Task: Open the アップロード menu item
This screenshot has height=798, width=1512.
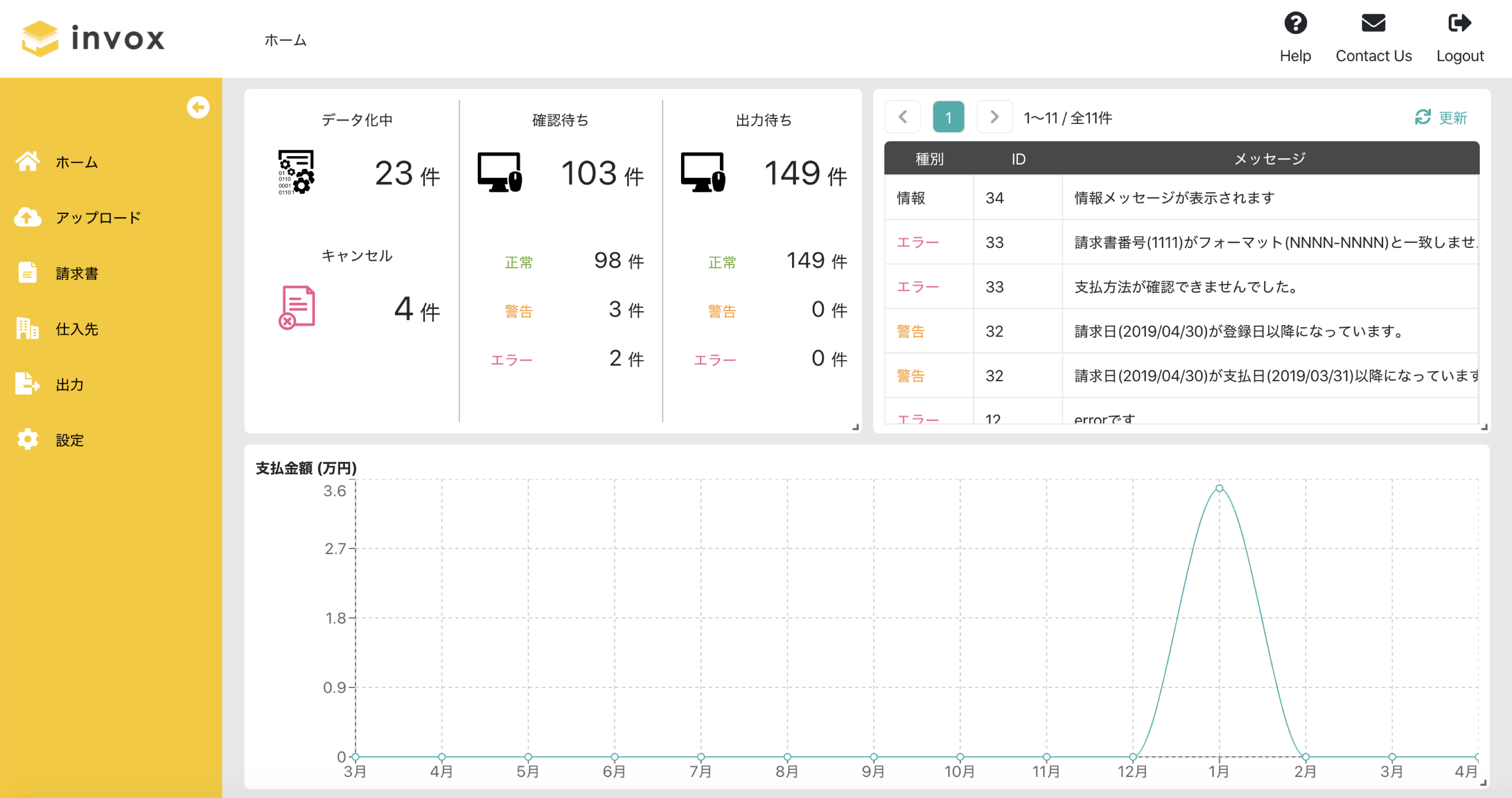Action: [98, 218]
